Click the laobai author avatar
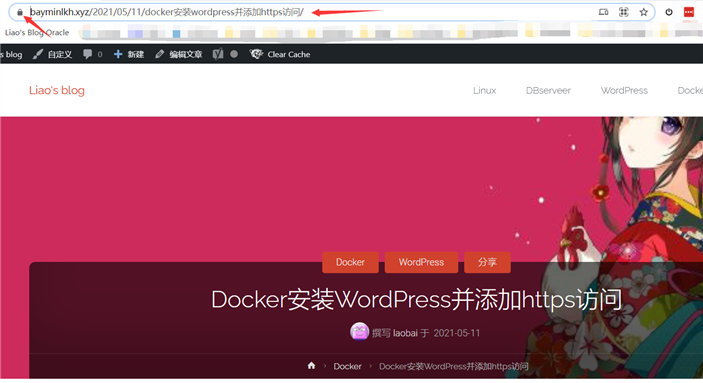The width and height of the screenshot is (703, 383). coord(359,332)
